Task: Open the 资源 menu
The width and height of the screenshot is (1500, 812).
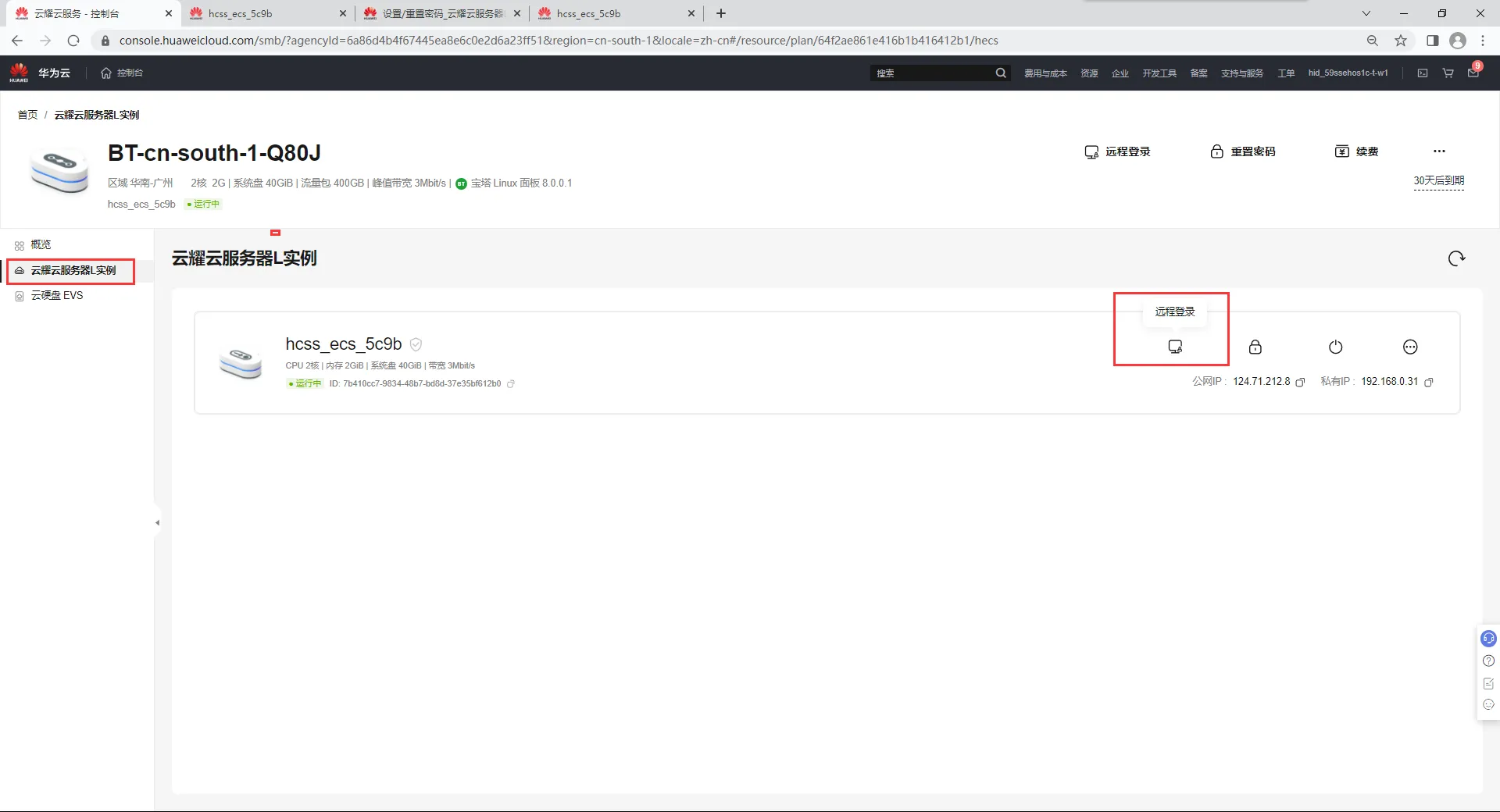Action: pos(1089,73)
